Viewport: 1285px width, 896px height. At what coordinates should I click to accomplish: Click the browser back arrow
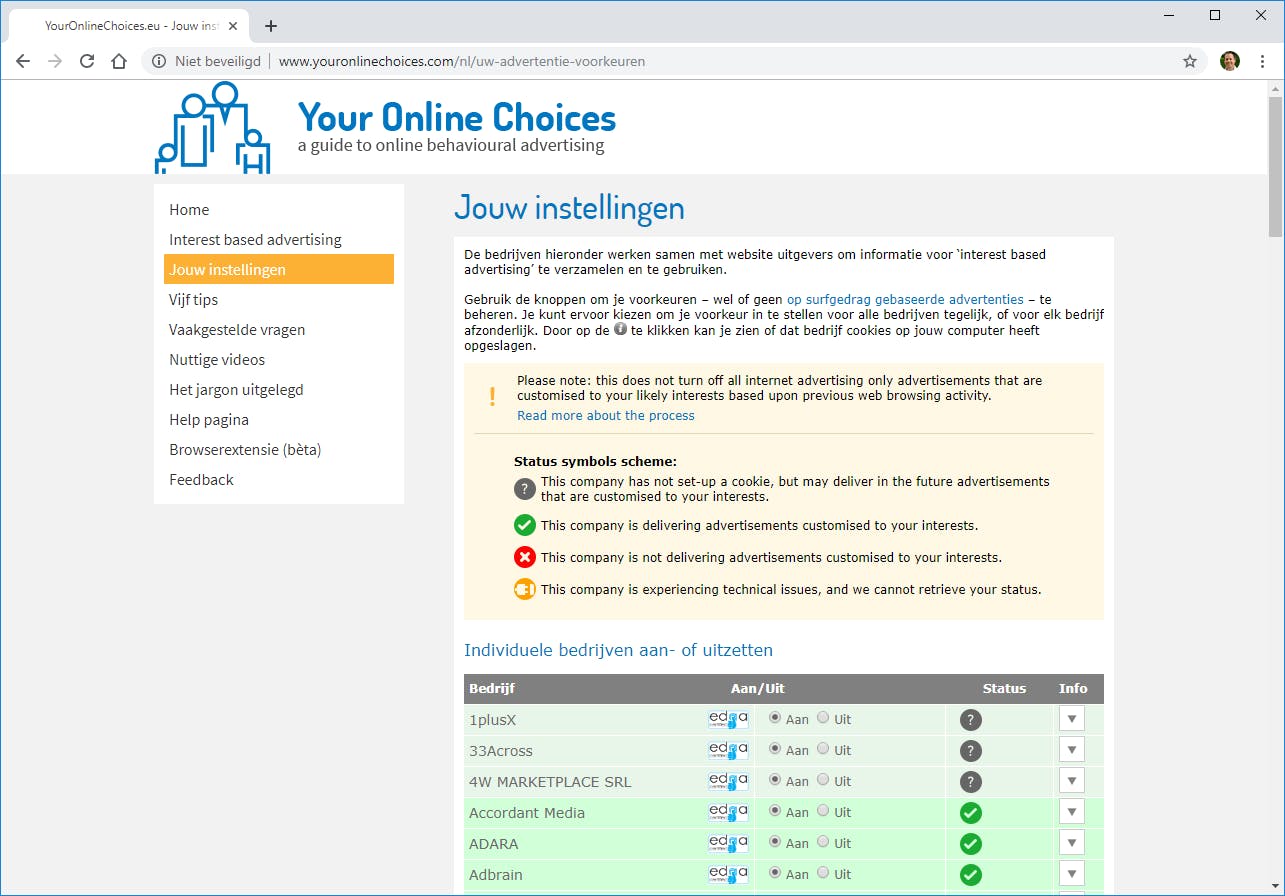(x=23, y=61)
